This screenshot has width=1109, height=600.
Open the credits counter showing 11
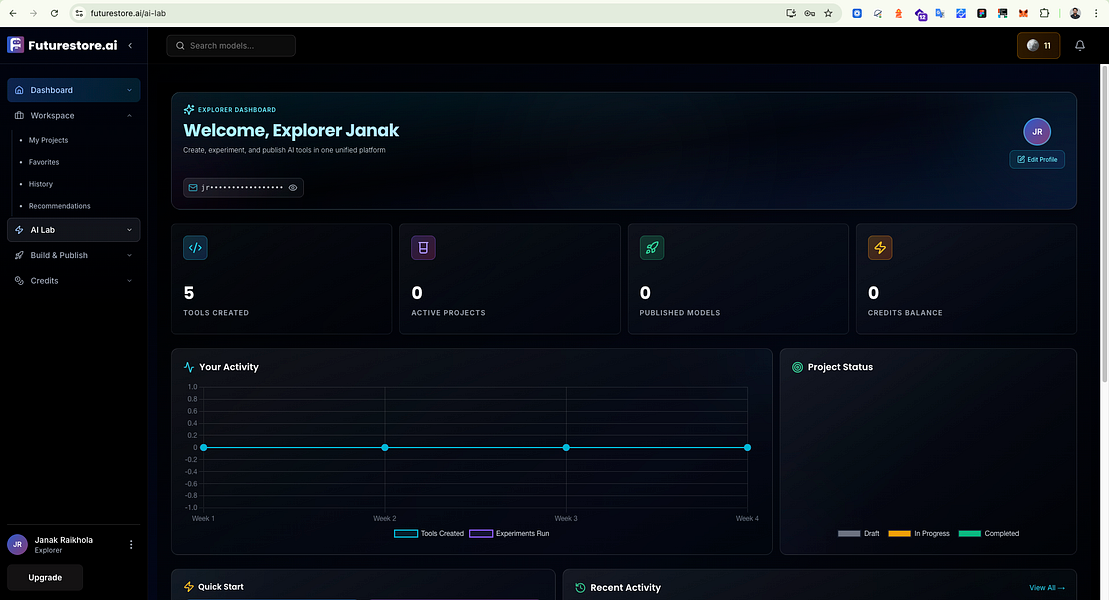coord(1038,45)
